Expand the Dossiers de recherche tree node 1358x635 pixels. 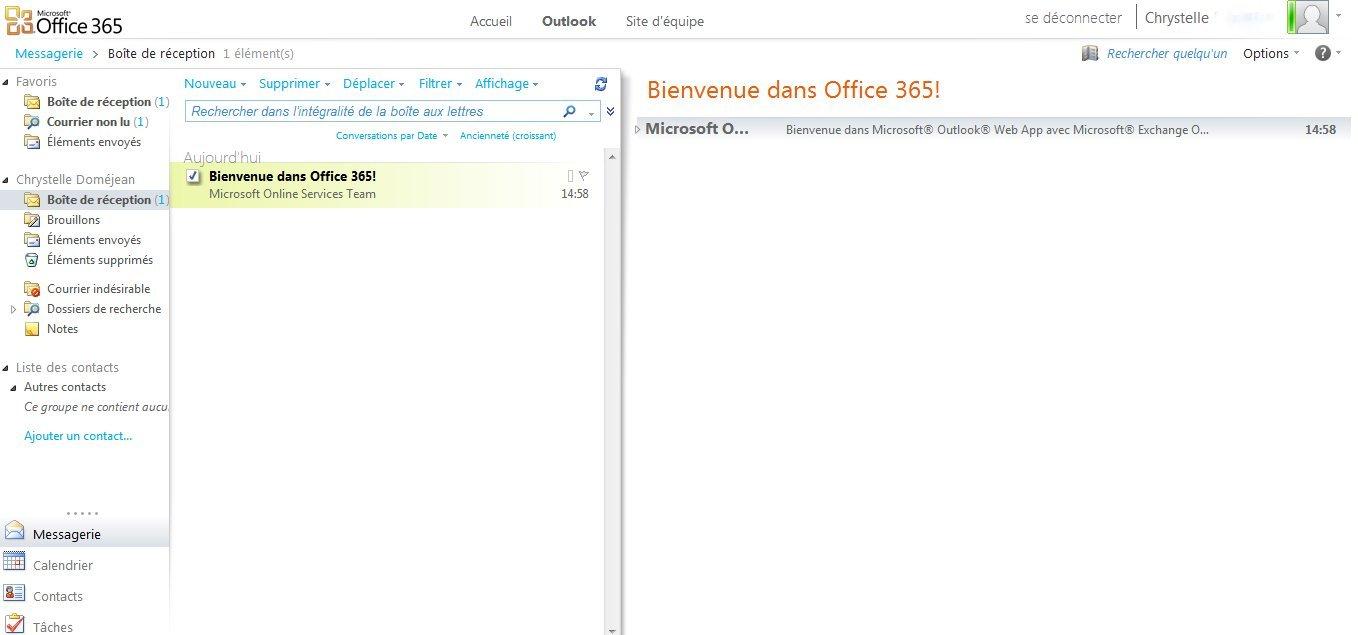tap(13, 309)
